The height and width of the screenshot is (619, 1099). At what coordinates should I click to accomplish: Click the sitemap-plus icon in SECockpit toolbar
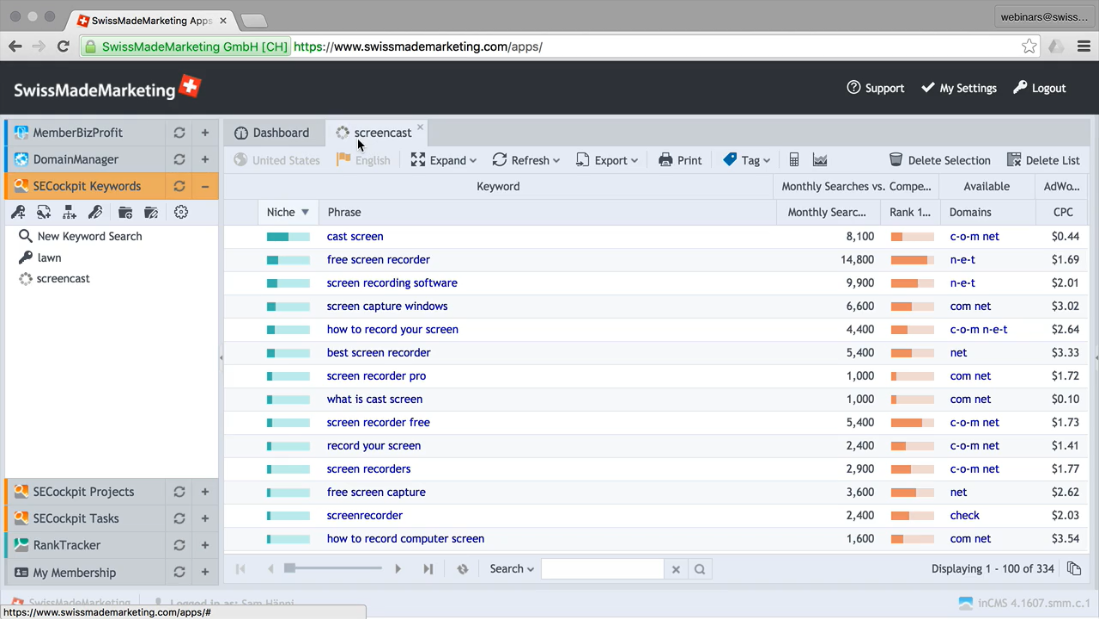tap(69, 212)
